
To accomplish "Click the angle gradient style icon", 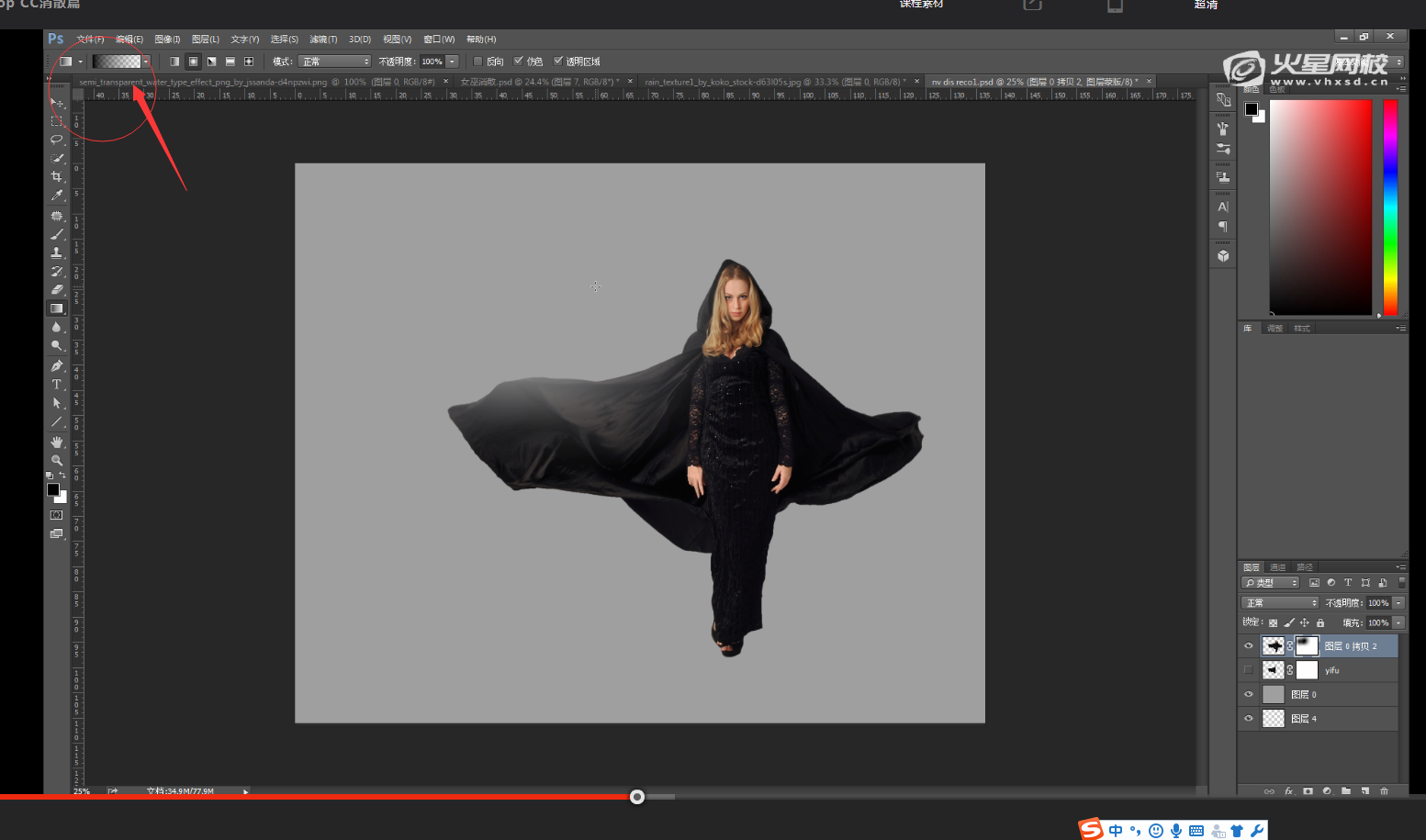I will [x=211, y=62].
